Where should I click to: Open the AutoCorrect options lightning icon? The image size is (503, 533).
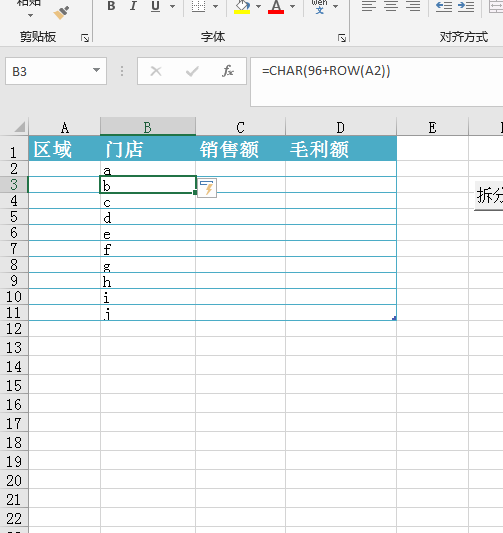point(207,188)
